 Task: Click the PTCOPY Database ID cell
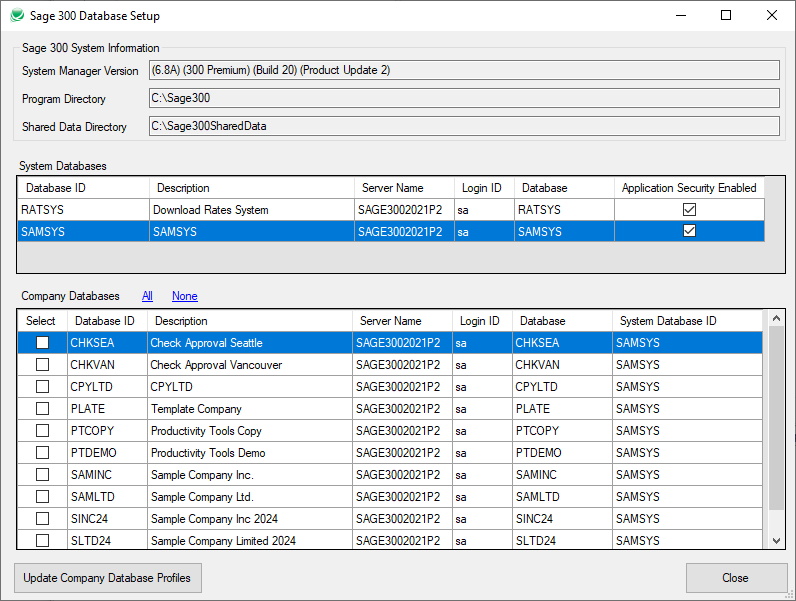[107, 430]
